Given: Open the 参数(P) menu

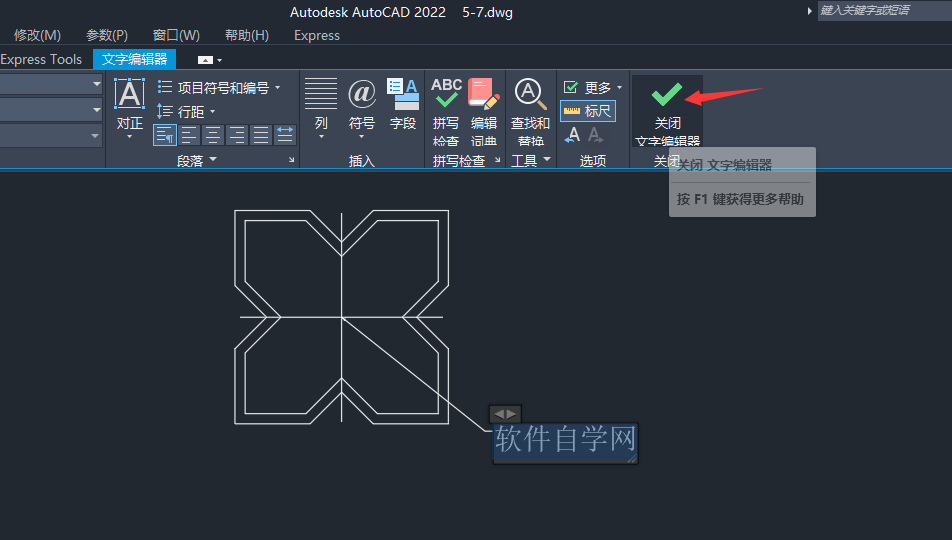Looking at the screenshot, I should click(107, 35).
